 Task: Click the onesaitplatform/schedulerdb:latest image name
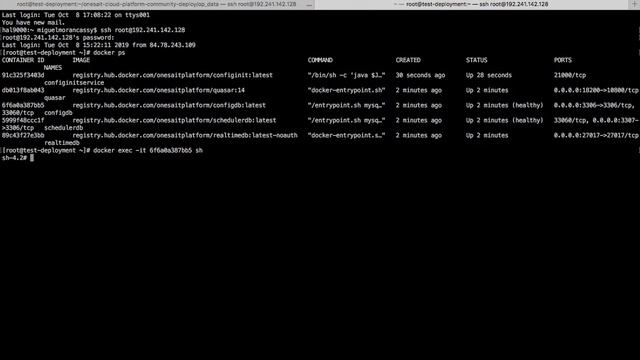tap(174, 120)
